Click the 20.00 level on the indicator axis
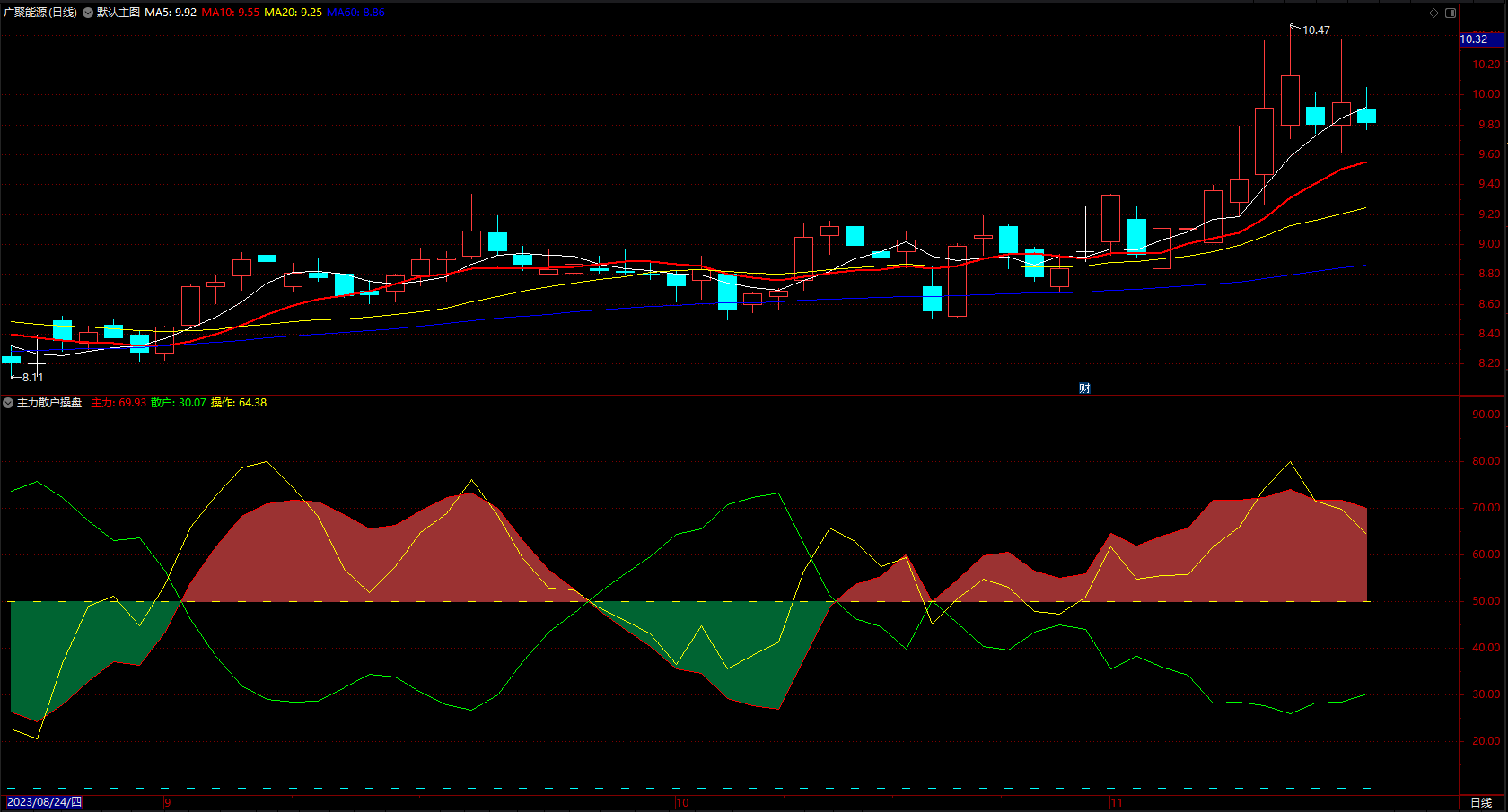 click(1486, 741)
